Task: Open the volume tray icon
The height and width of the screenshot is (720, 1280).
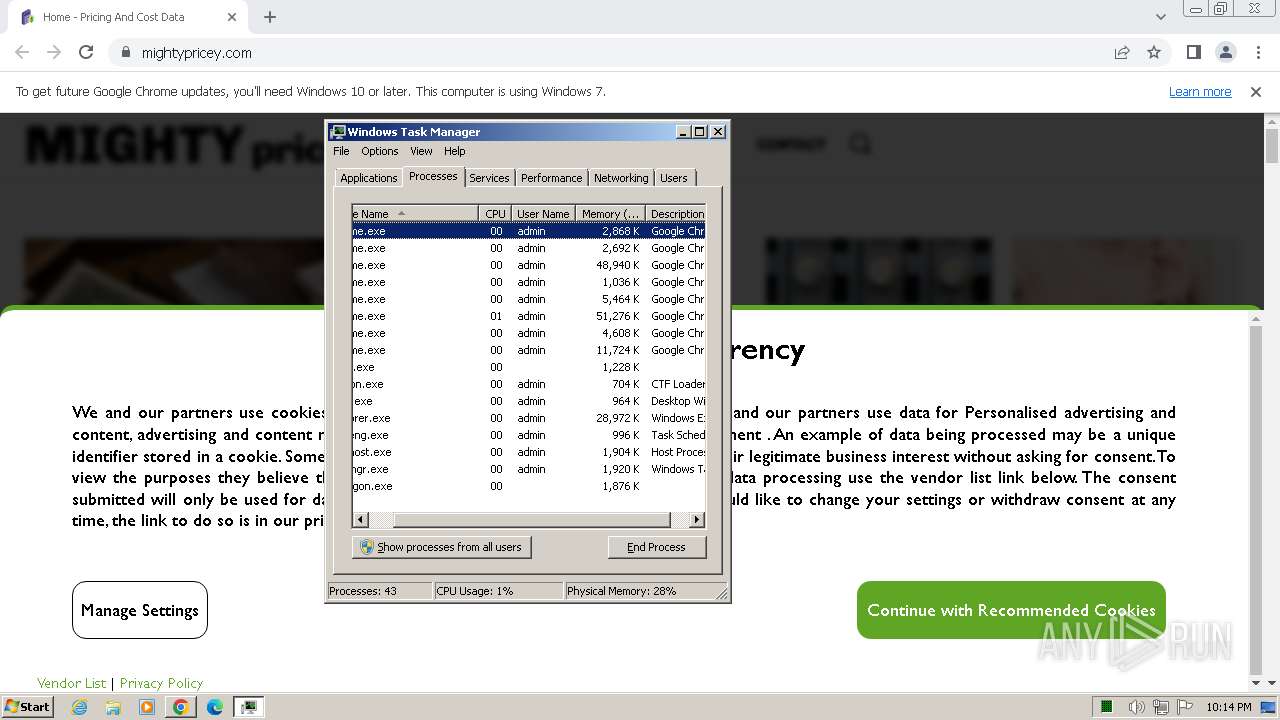Action: point(1137,707)
